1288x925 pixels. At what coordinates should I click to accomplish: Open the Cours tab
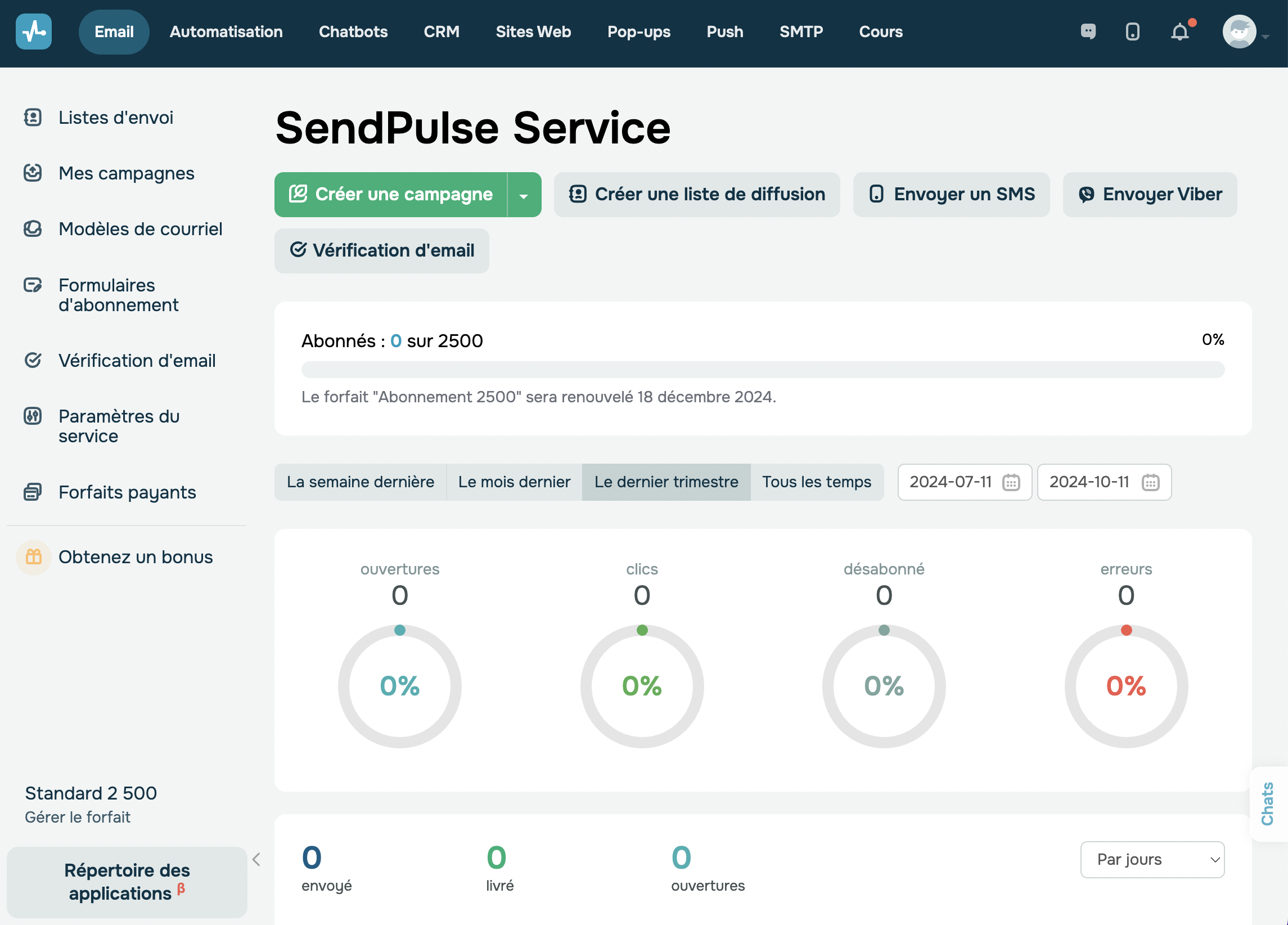coord(881,32)
